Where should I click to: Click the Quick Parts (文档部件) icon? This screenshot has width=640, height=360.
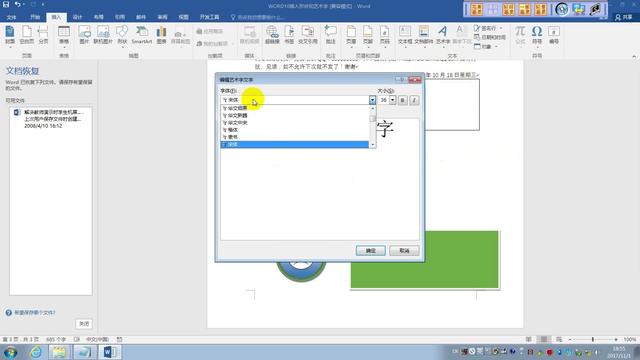(x=424, y=35)
